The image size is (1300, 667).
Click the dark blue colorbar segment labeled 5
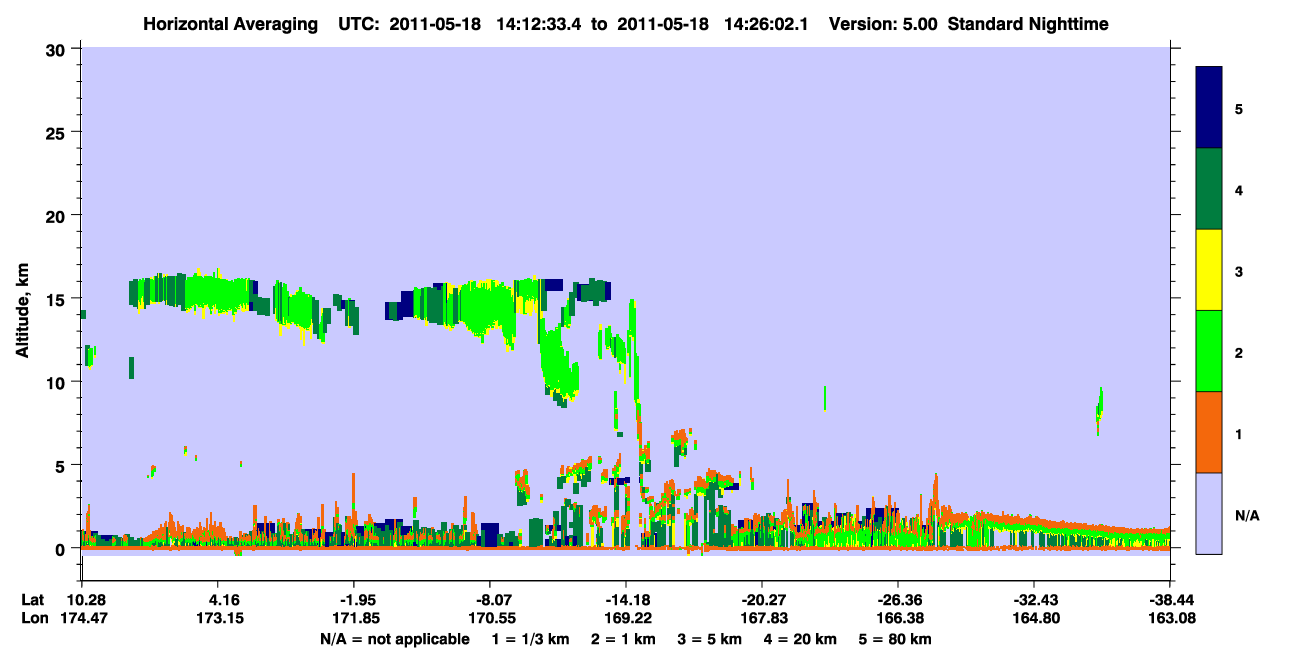click(1210, 108)
